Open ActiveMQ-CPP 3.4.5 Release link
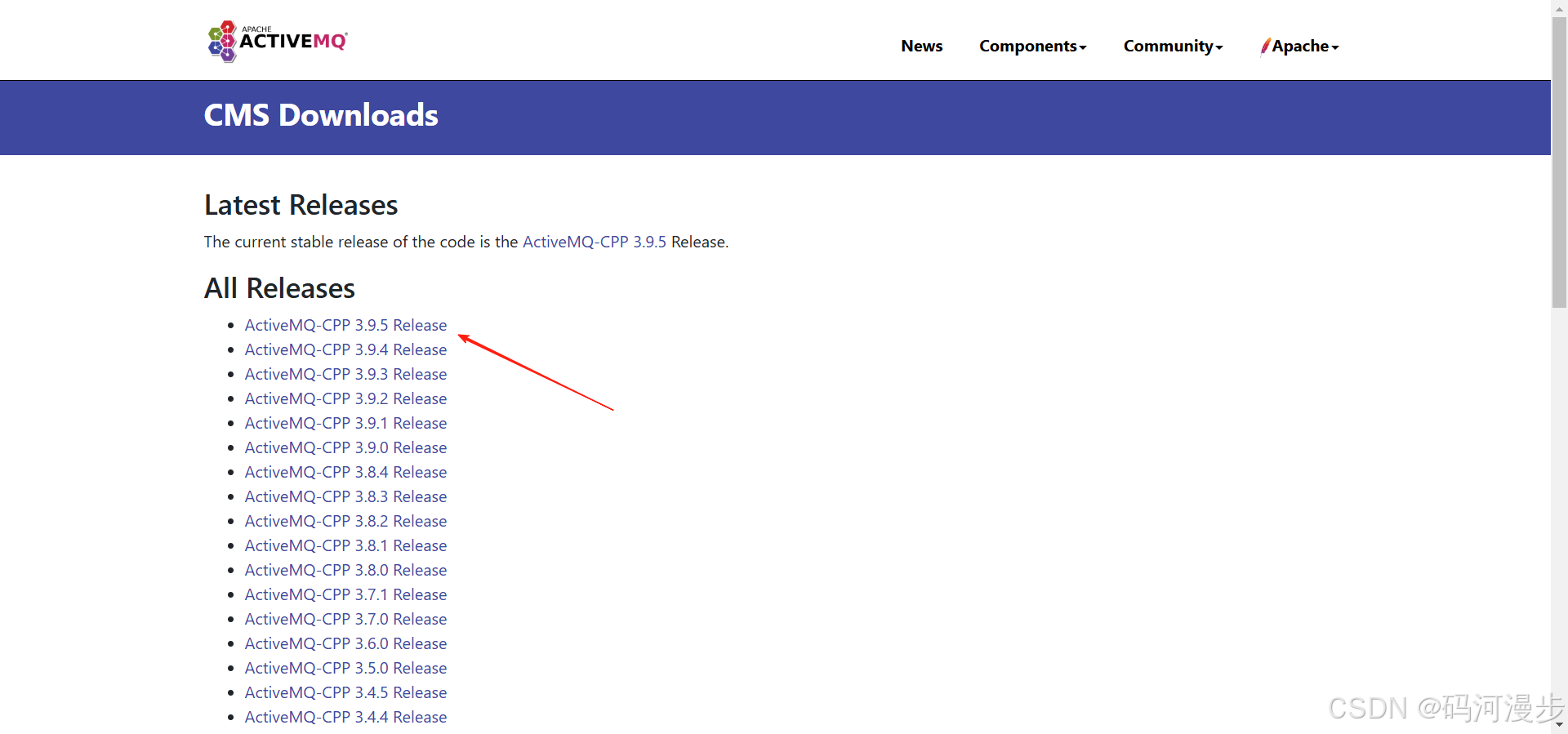The height and width of the screenshot is (734, 1568). [345, 692]
